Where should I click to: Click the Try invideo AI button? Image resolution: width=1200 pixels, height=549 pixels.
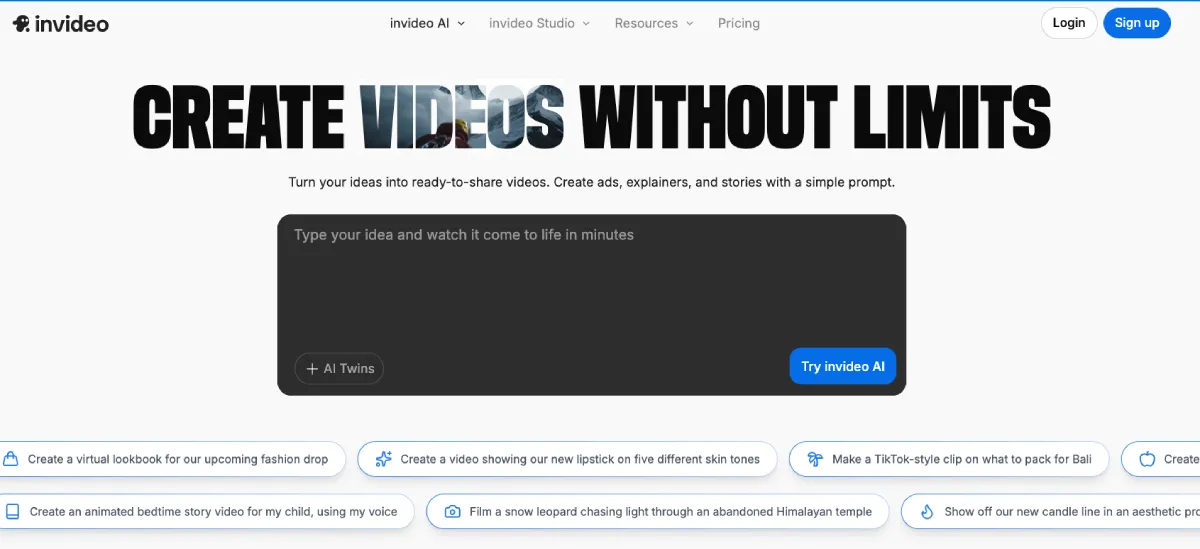[842, 366]
